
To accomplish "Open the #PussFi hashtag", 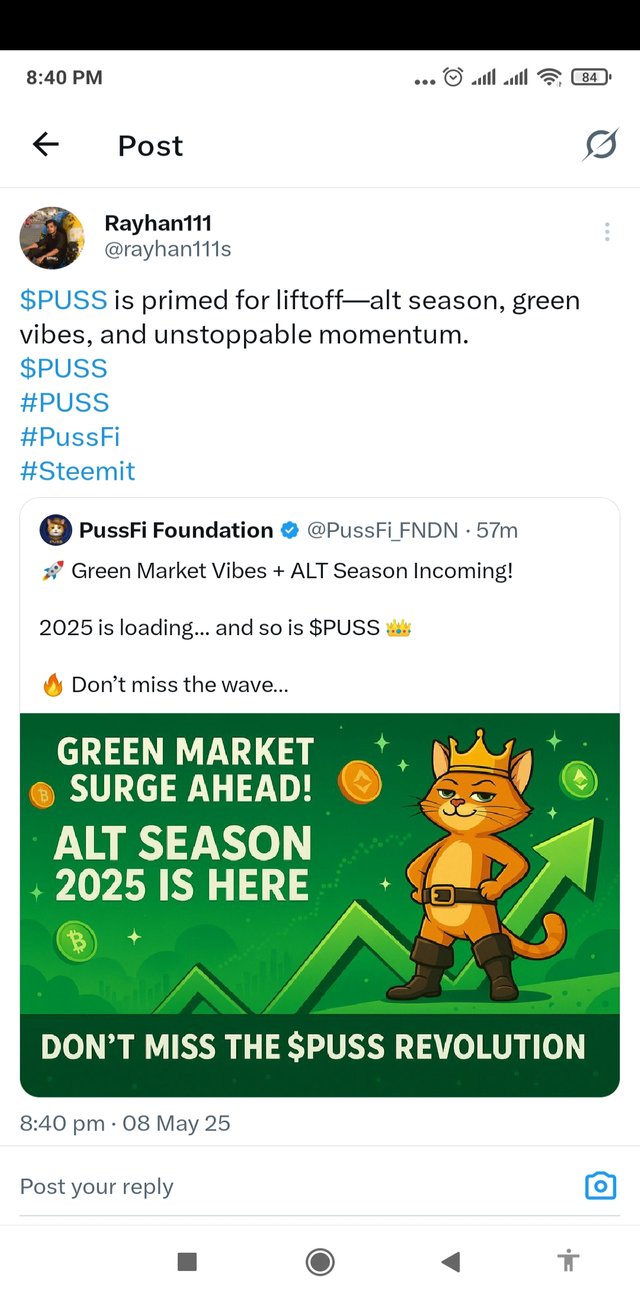I will tap(70, 436).
